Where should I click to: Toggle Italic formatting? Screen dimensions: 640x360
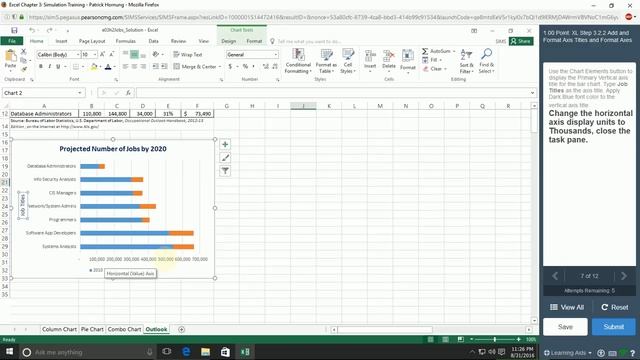49,67
